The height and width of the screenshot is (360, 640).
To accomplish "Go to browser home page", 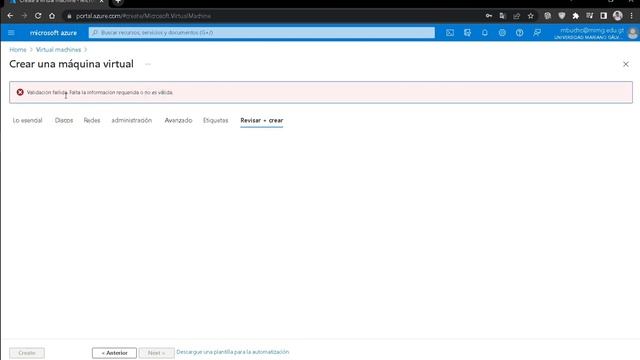I will click(x=52, y=16).
